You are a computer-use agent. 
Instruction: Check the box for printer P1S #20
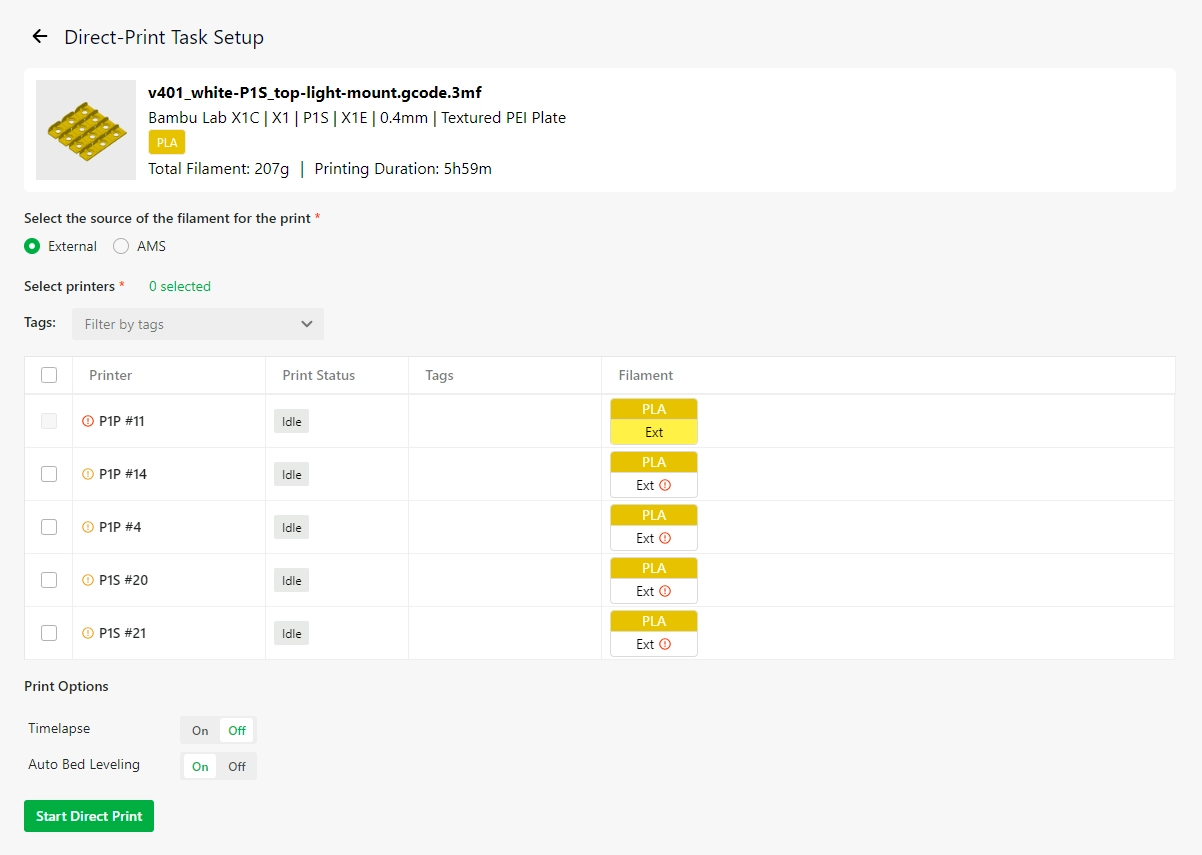pyautogui.click(x=49, y=580)
